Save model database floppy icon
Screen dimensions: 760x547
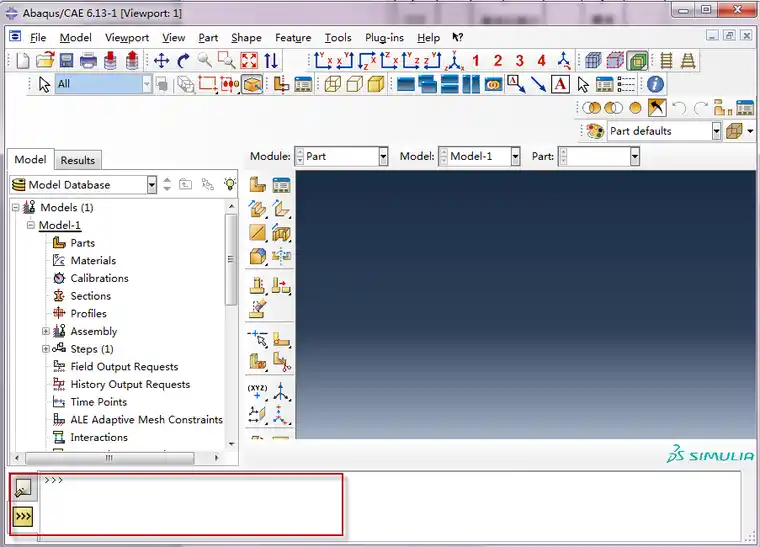[66, 61]
